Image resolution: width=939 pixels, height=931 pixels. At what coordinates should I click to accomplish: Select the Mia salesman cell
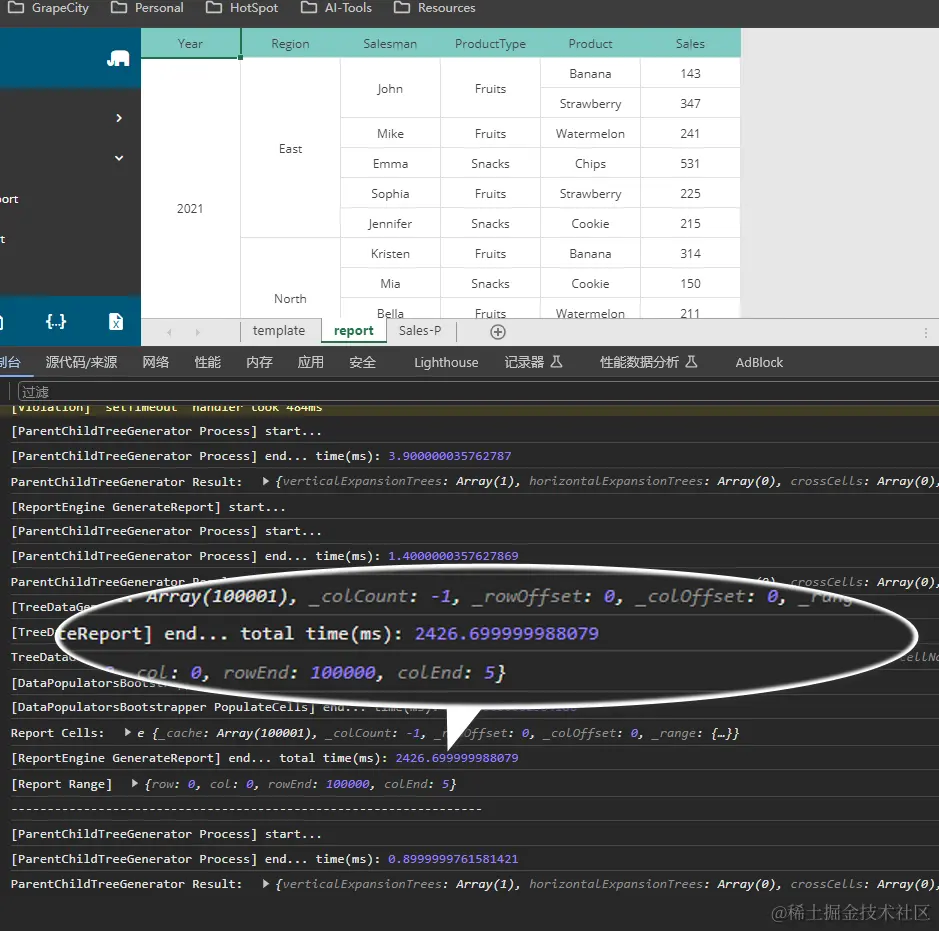(x=390, y=283)
